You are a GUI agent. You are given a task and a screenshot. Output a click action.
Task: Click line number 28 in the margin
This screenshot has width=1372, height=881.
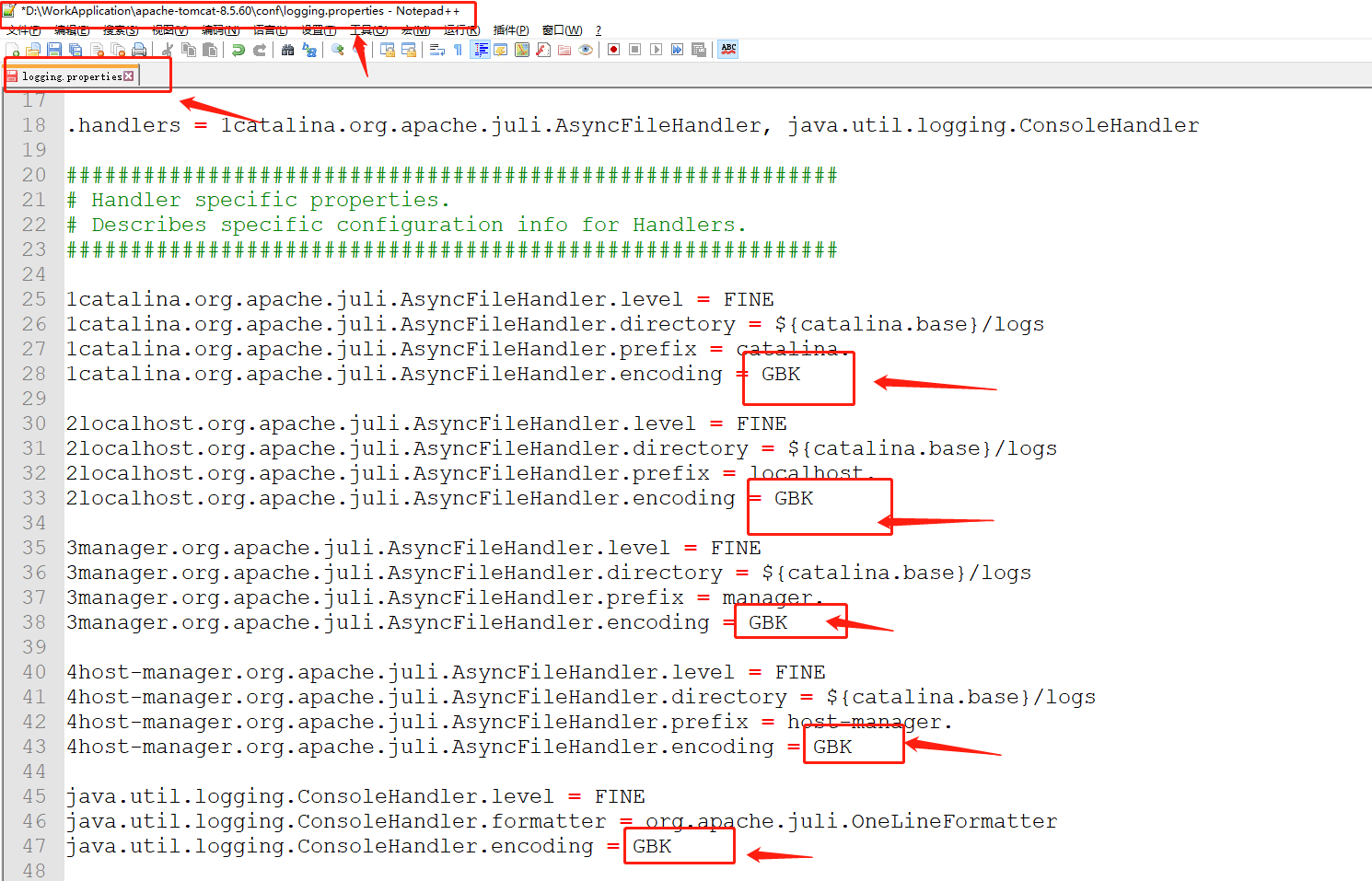(34, 374)
